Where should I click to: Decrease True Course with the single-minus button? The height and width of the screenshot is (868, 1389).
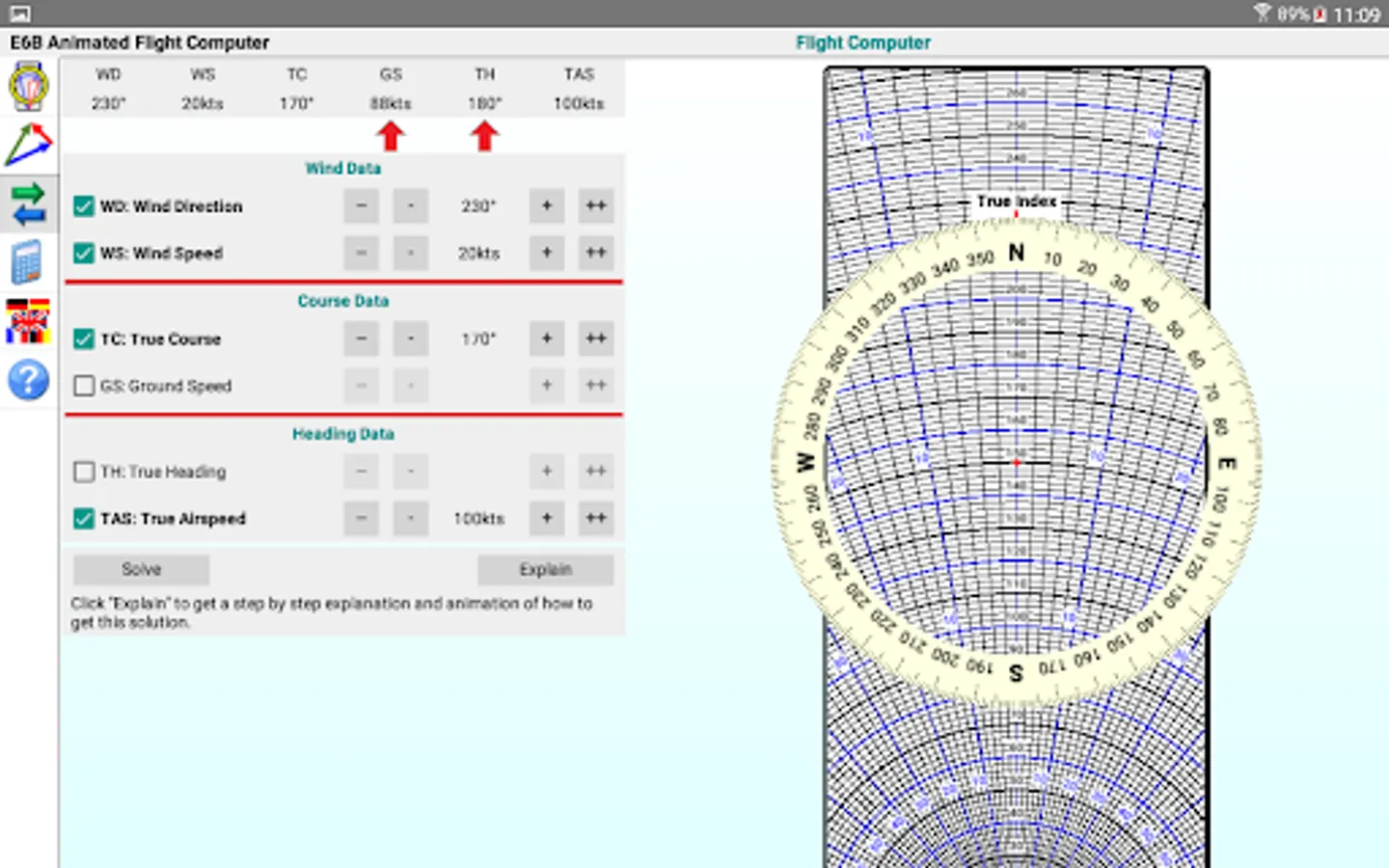coord(411,339)
